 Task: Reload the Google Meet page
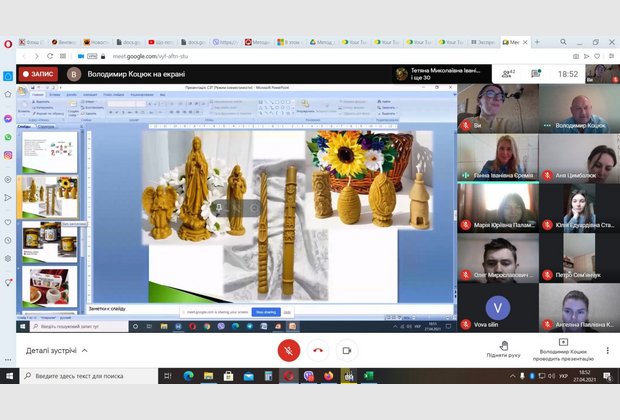click(50, 56)
